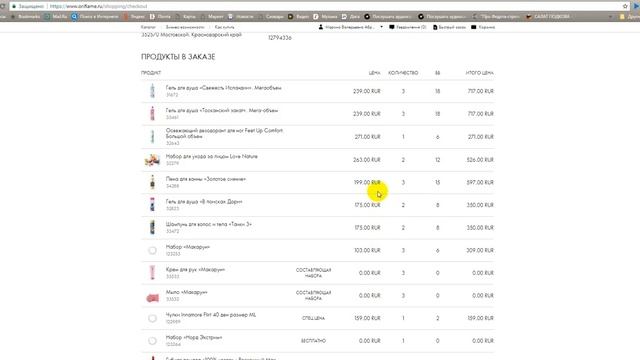Screen dimensions: 640x360
Task: Open Набор для ухода Love Nature link
Action: [x=211, y=156]
